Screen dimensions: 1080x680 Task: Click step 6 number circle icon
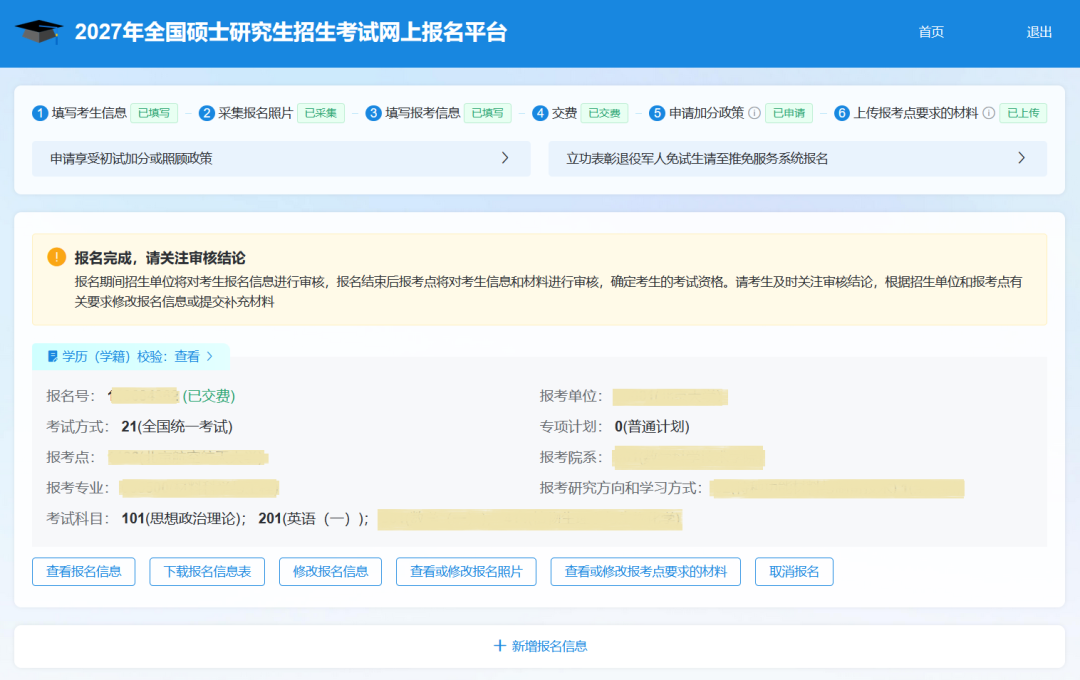[842, 113]
